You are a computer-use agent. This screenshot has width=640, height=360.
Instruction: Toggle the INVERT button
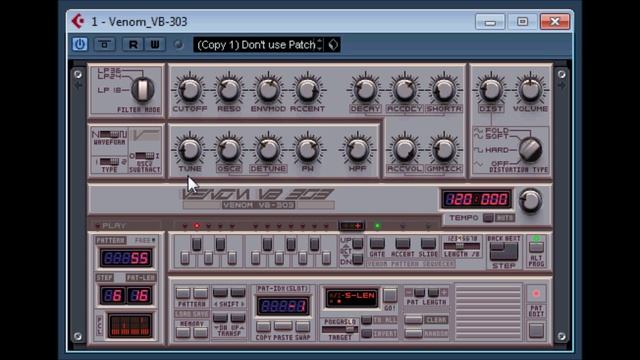[x=367, y=333]
